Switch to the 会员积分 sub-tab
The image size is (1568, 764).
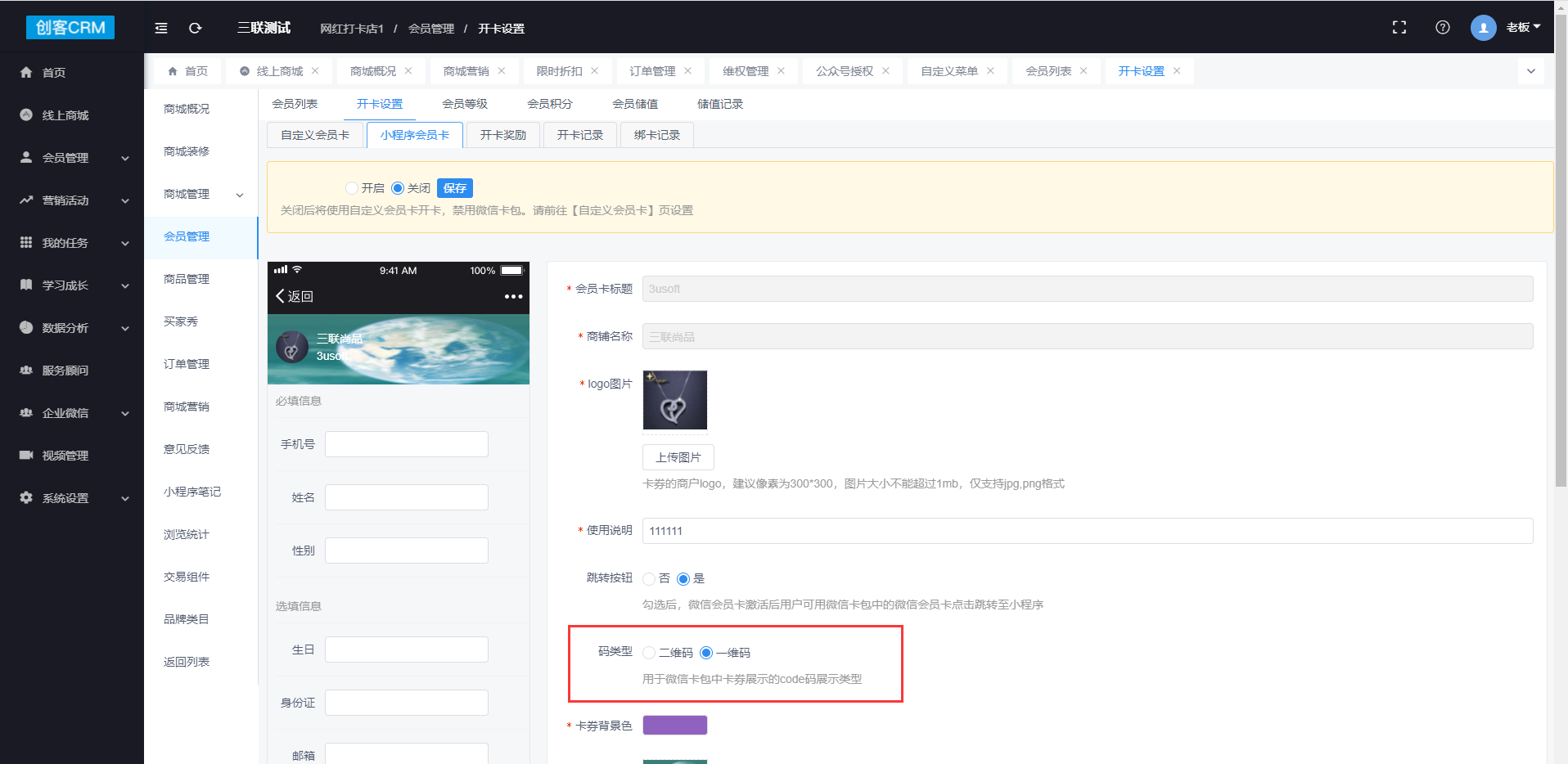click(550, 104)
